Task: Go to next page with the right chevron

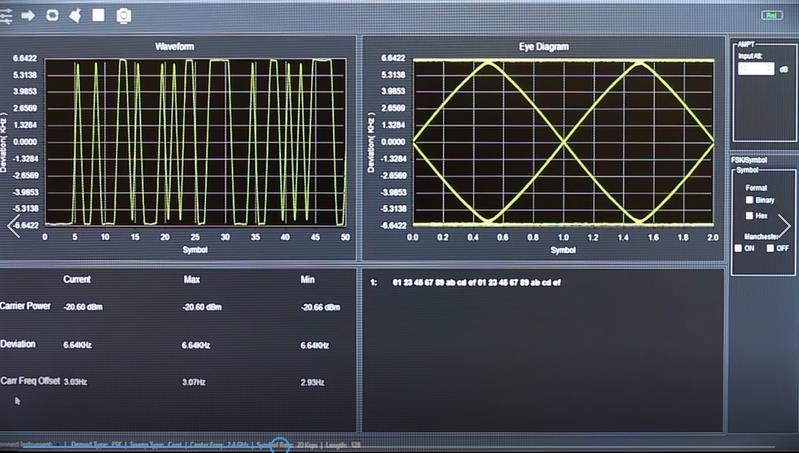Action: coord(785,226)
